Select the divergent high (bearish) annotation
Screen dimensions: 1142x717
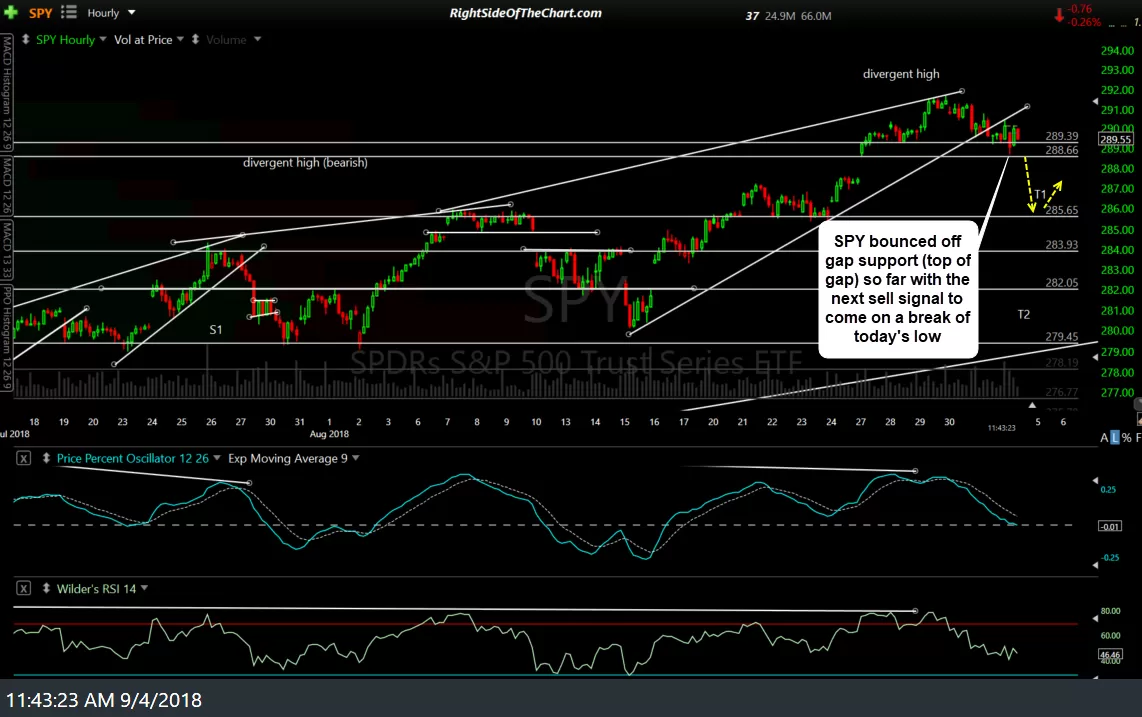pyautogui.click(x=305, y=162)
